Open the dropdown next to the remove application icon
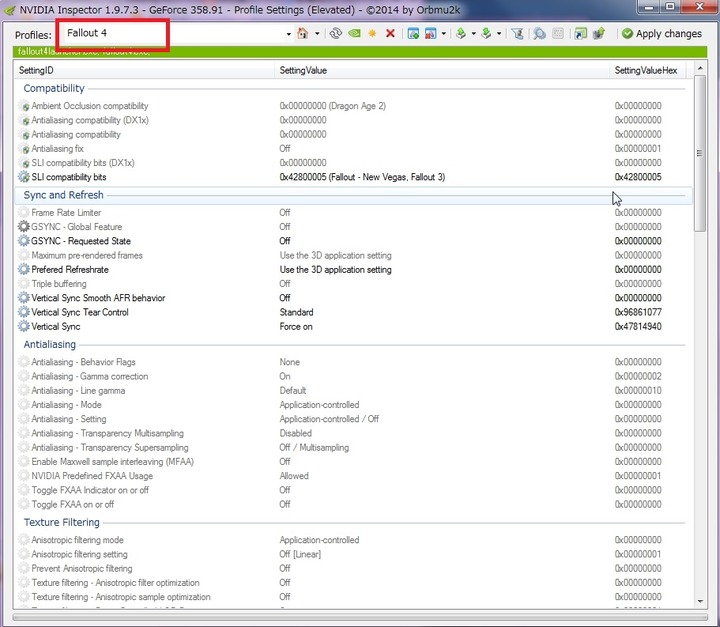This screenshot has width=720, height=627. click(444, 34)
